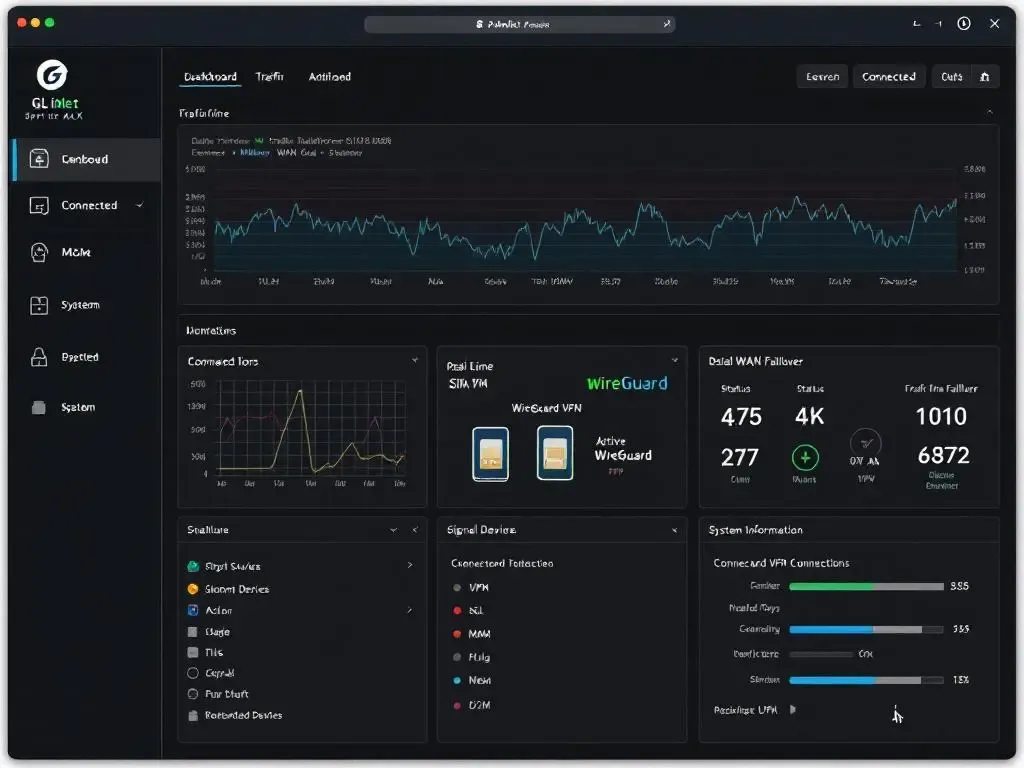The width and height of the screenshot is (1024, 768).
Task: Select the first SIM card icon
Action: [x=490, y=454]
